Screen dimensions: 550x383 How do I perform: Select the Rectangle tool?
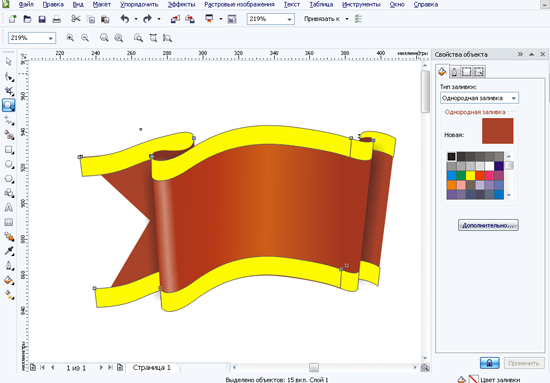[9, 150]
